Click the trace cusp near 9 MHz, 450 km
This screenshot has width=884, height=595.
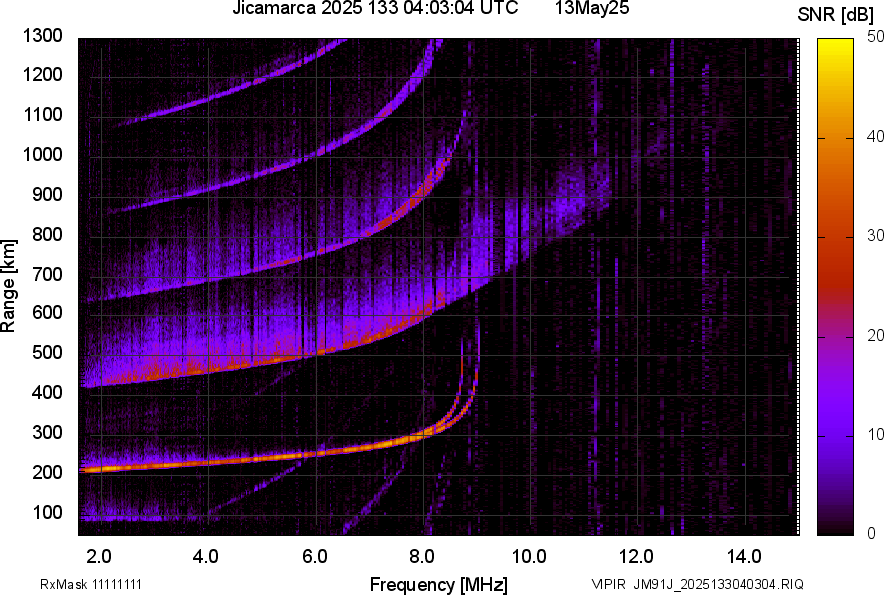tap(476, 375)
